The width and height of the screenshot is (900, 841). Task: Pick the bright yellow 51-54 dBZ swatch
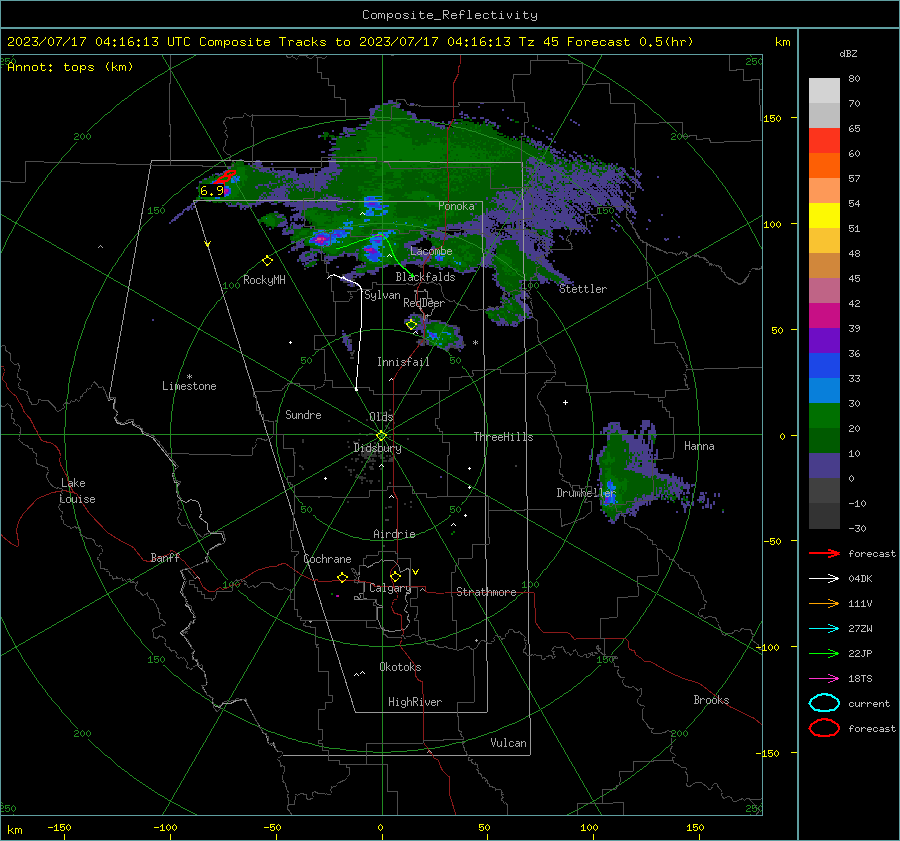[824, 216]
